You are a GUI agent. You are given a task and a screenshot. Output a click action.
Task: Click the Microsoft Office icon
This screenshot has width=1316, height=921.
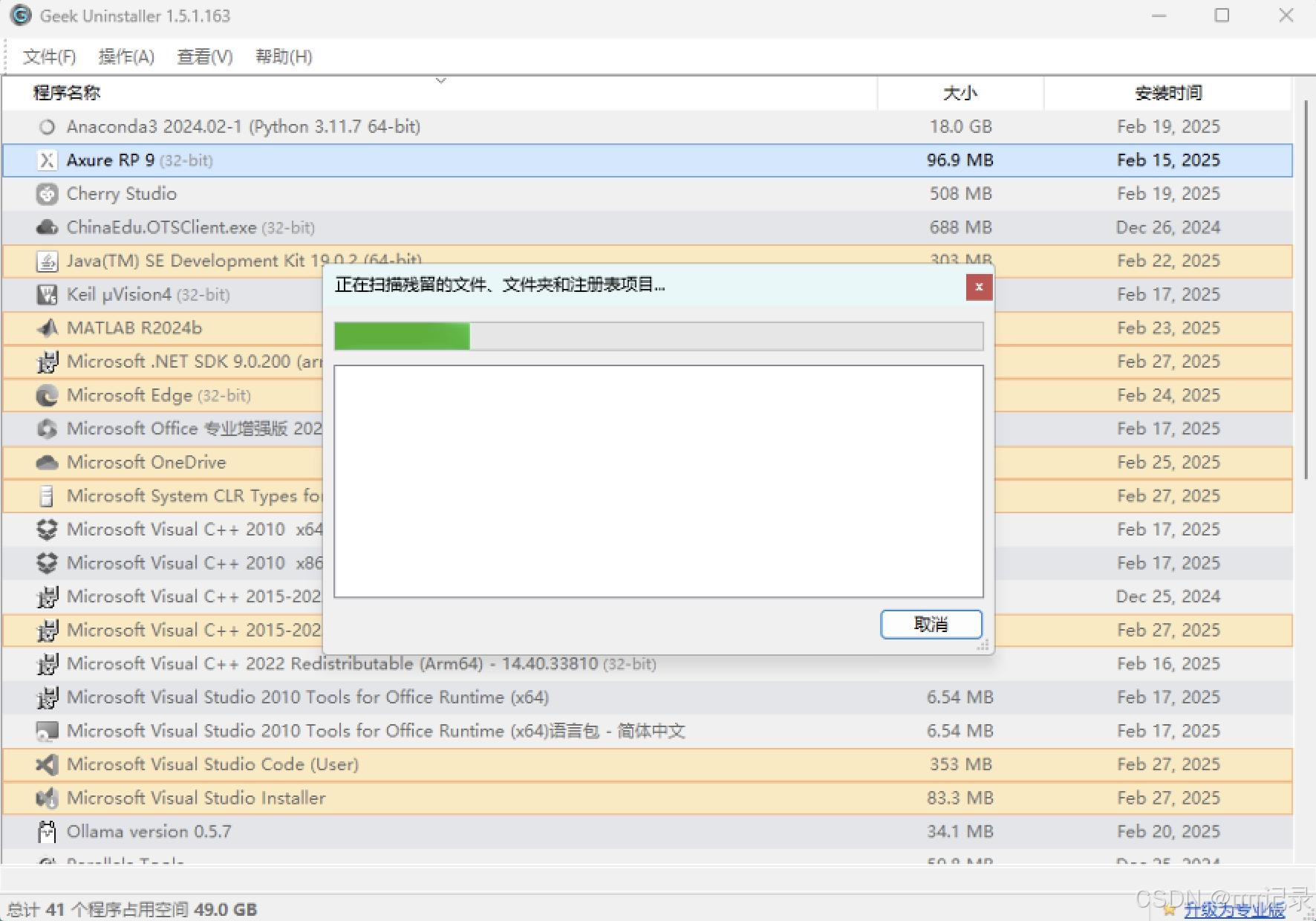tap(47, 429)
